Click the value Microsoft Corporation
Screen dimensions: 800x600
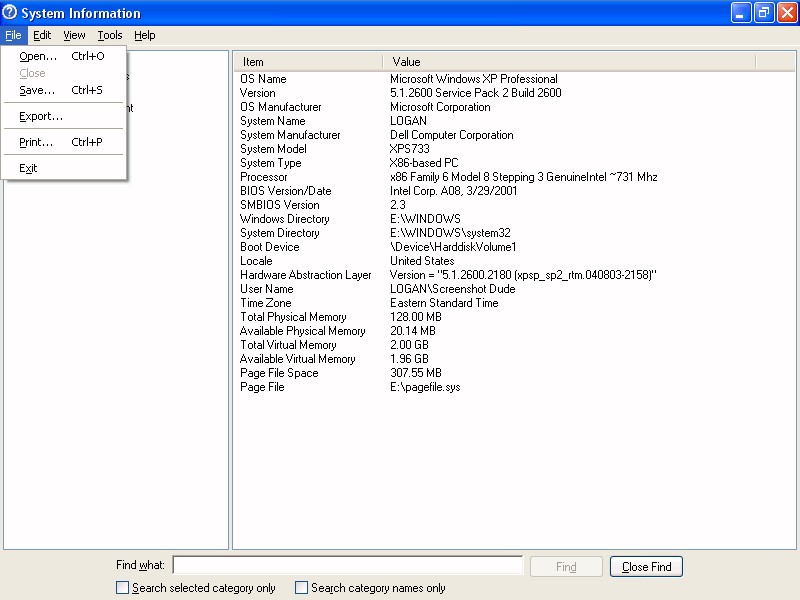click(x=440, y=107)
